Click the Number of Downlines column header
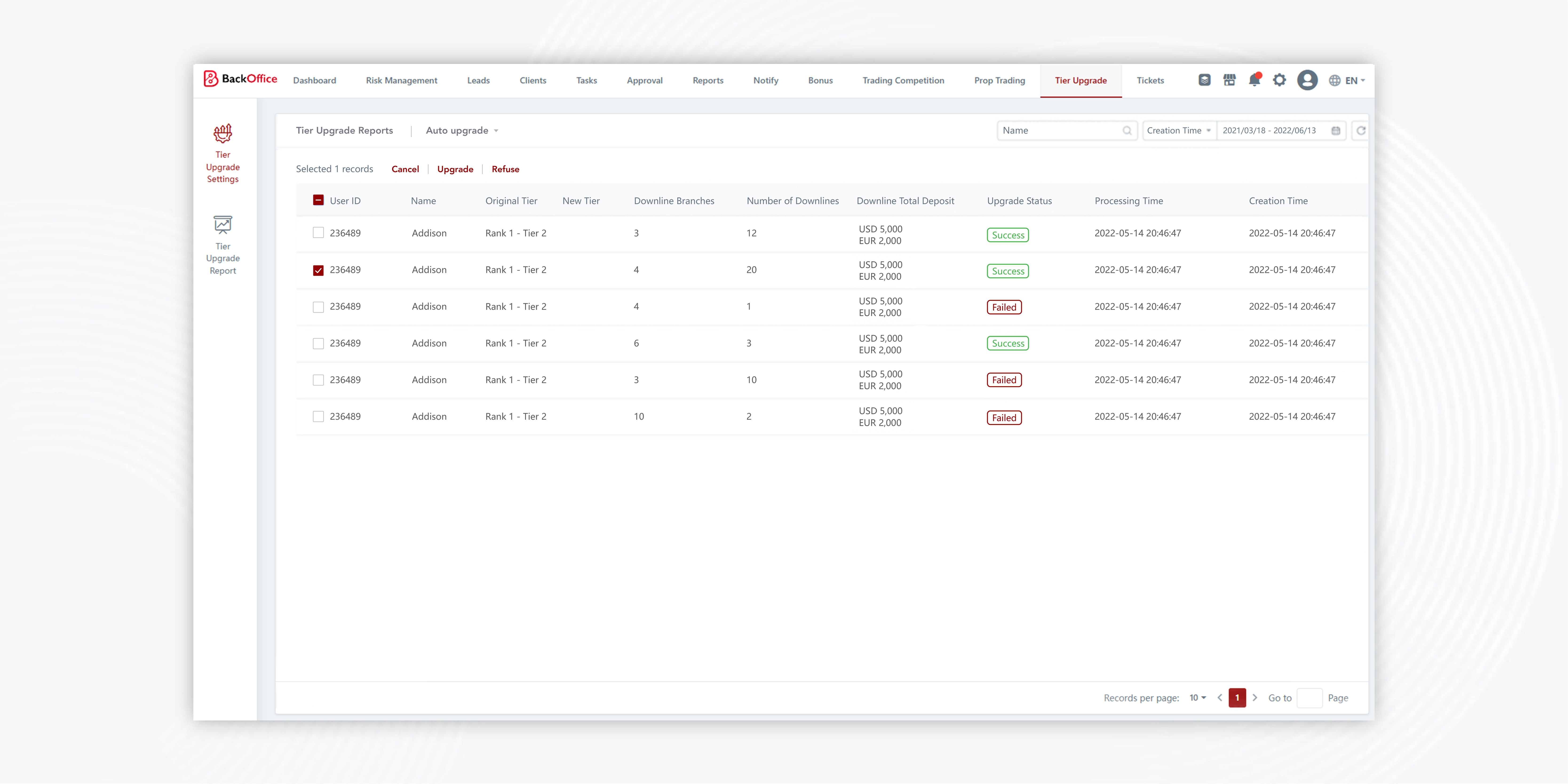 tap(793, 201)
